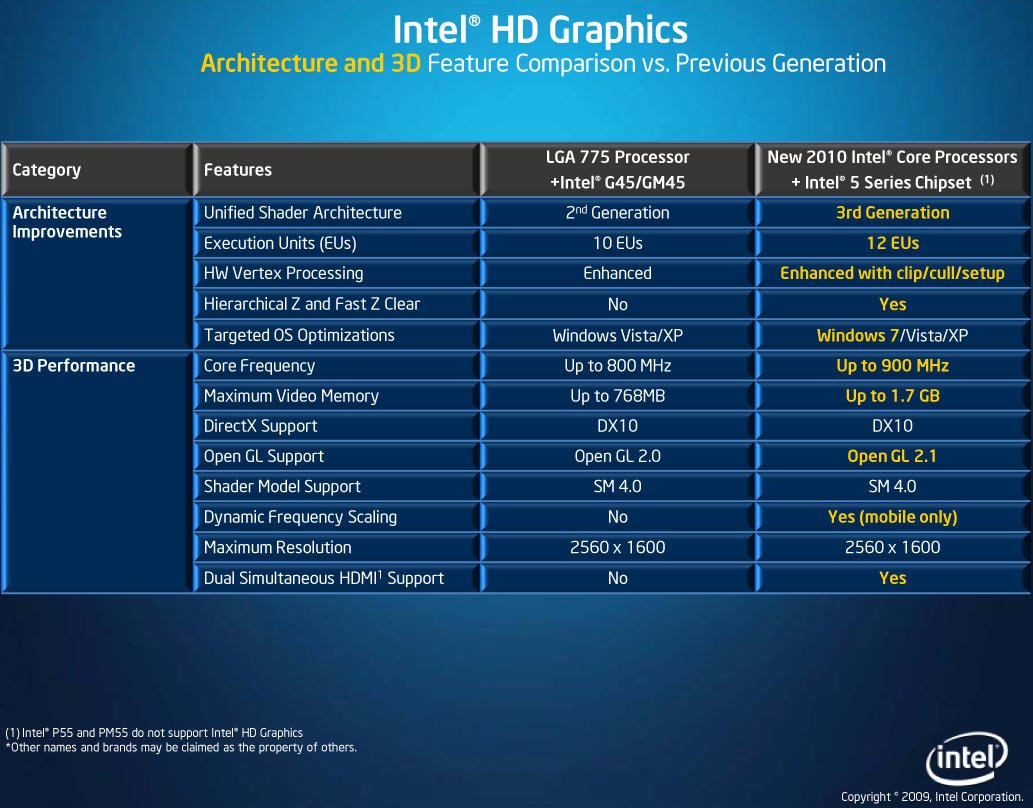Screen dimensions: 1033x808
Task: Click "No" in the Dynamic Frequency Scaling row
Action: pyautogui.click(x=617, y=517)
